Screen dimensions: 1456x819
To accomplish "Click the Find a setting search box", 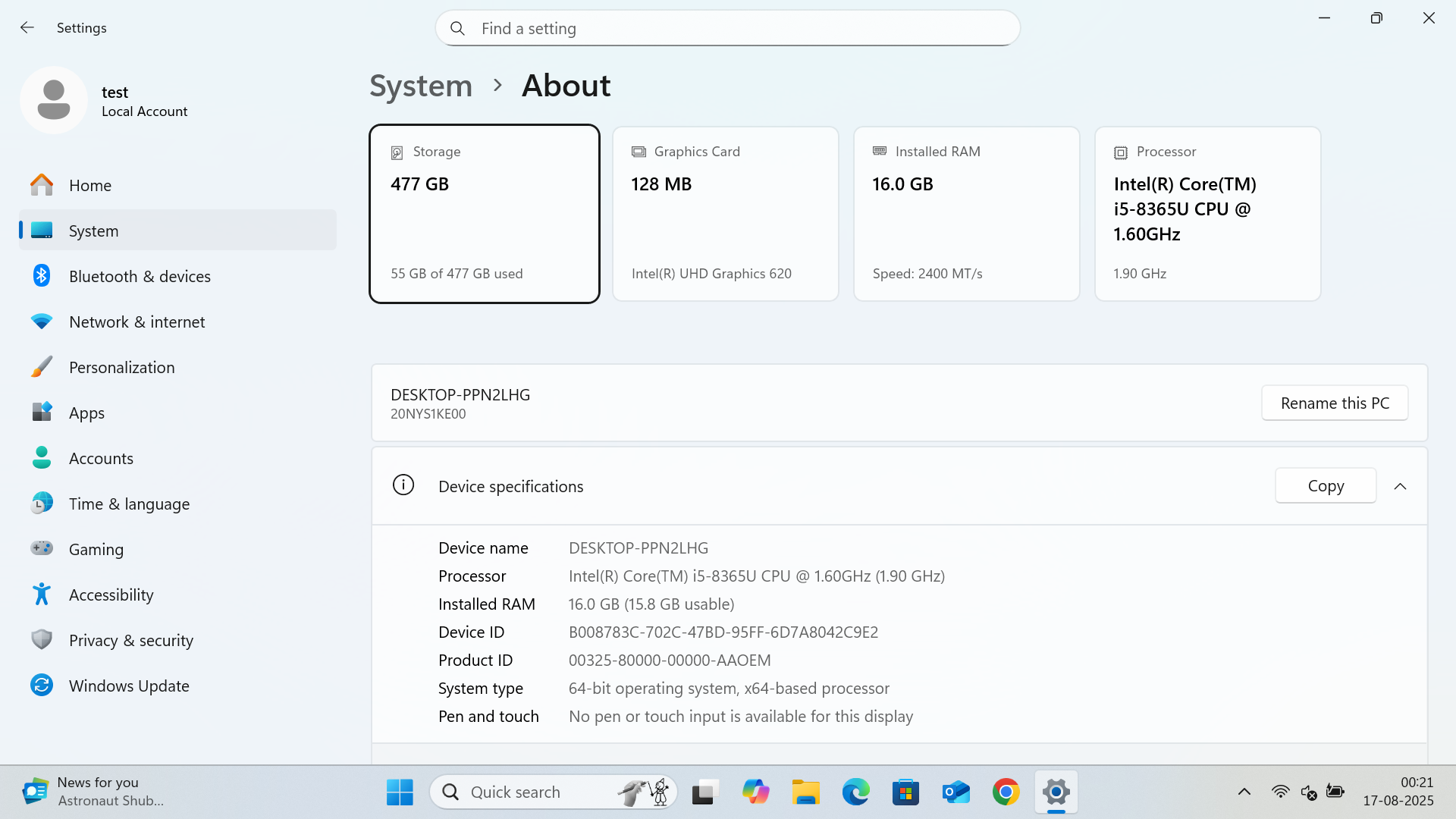I will click(x=728, y=29).
